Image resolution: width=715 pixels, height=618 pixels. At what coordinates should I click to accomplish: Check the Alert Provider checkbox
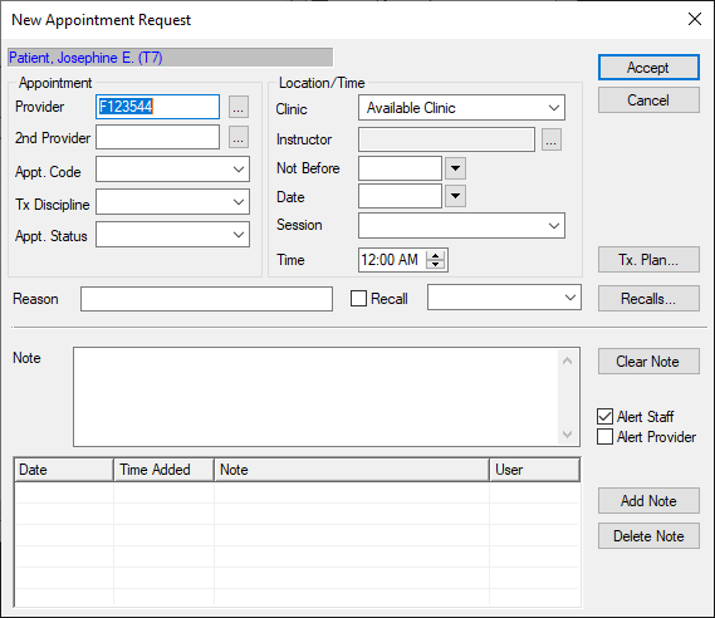(605, 437)
